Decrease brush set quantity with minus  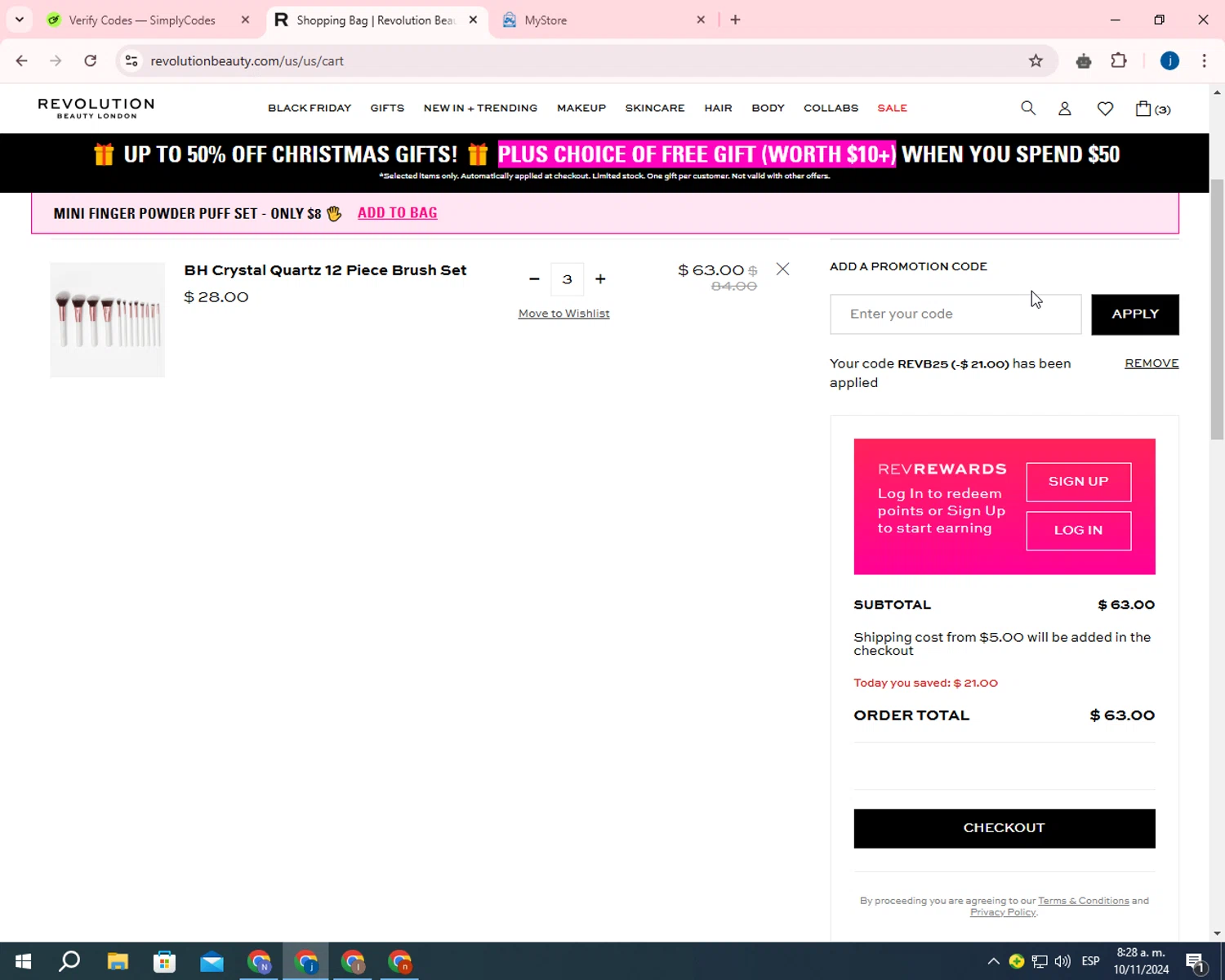[x=534, y=278]
